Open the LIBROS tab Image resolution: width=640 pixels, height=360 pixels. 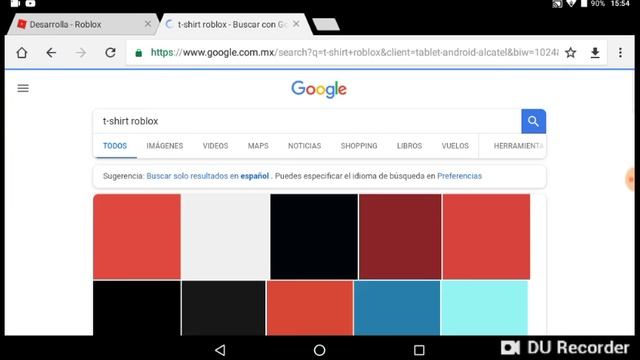(x=409, y=146)
